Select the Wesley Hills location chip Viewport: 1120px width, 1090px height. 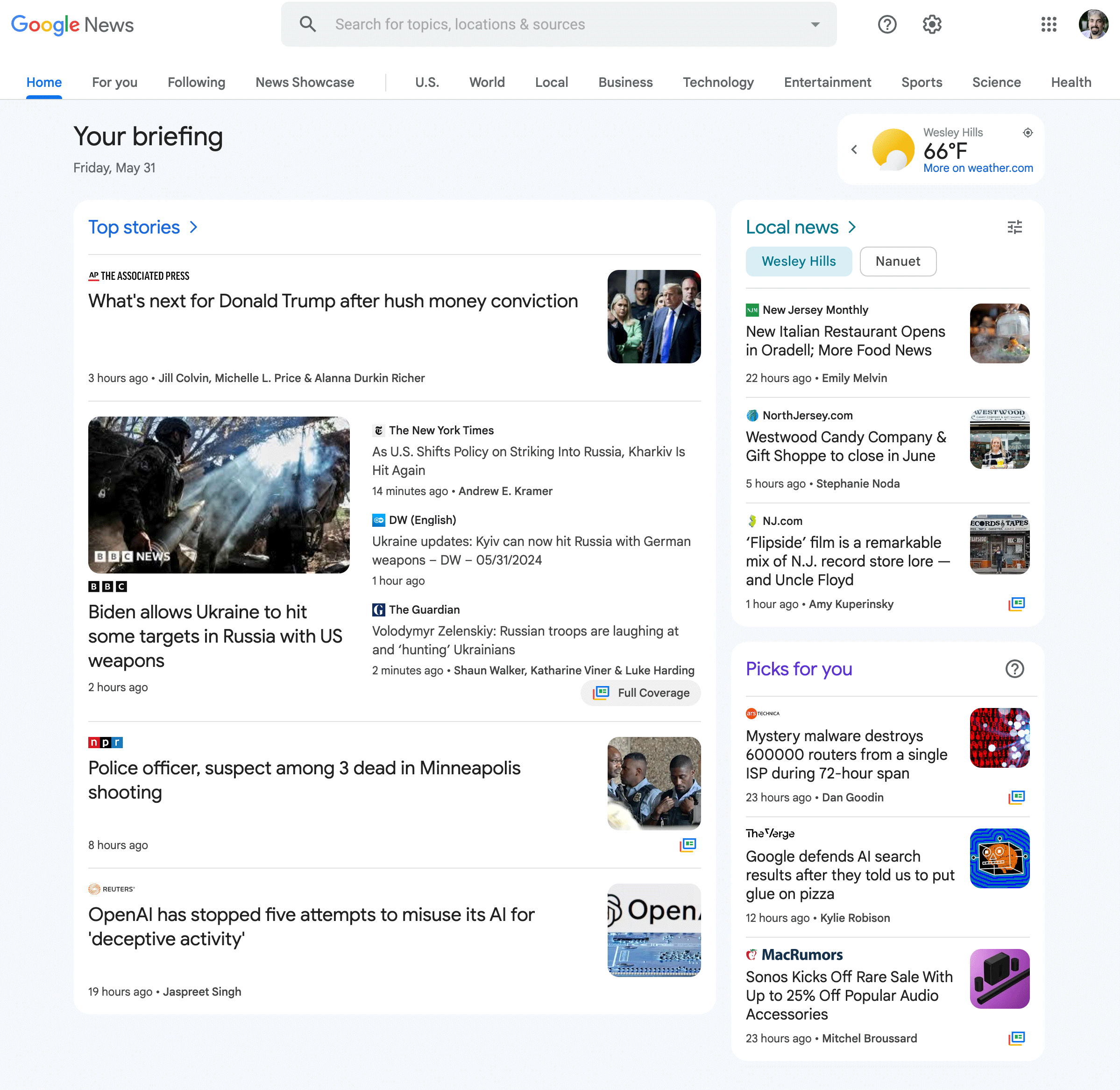pyautogui.click(x=799, y=261)
